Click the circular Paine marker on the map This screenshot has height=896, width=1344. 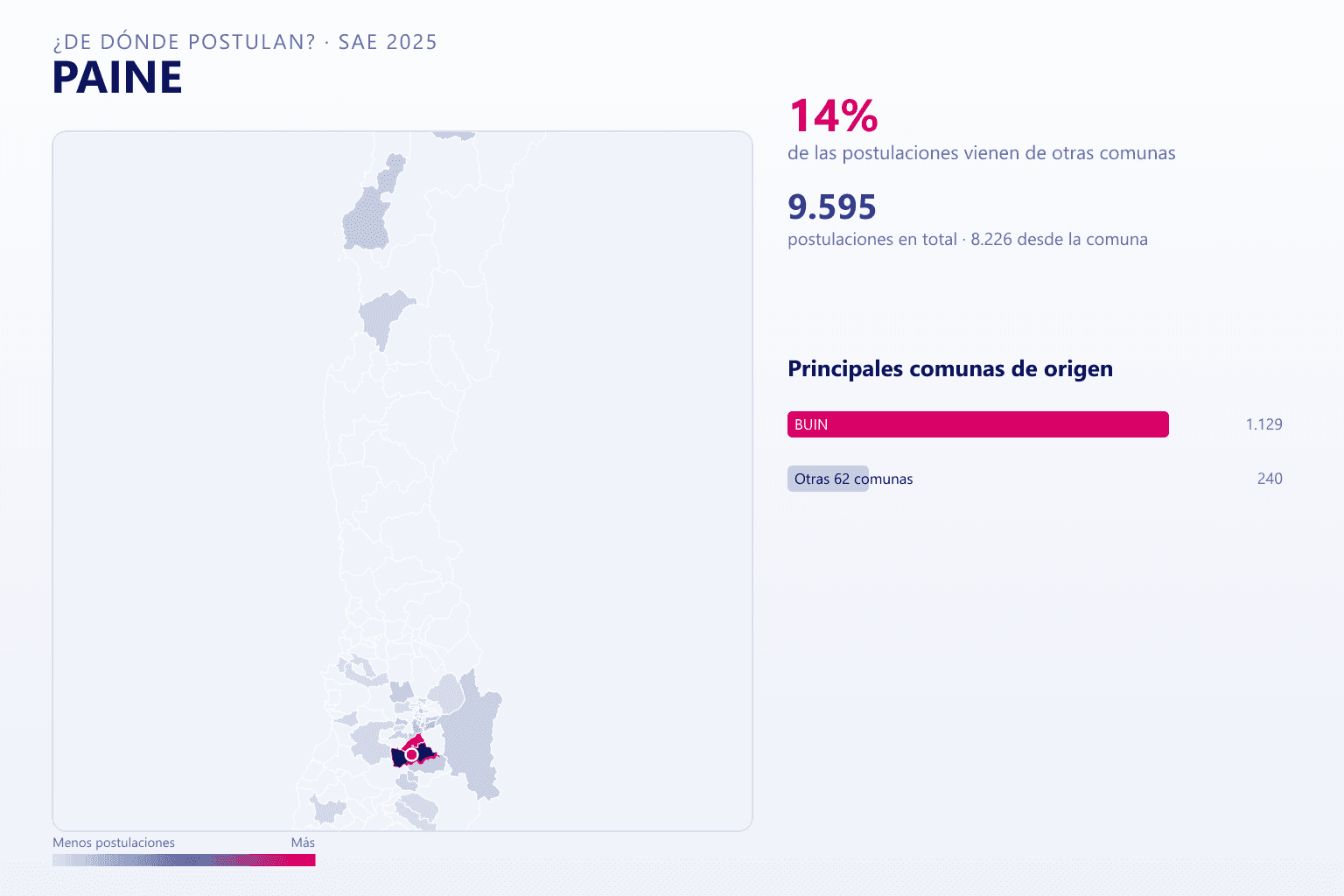click(411, 754)
